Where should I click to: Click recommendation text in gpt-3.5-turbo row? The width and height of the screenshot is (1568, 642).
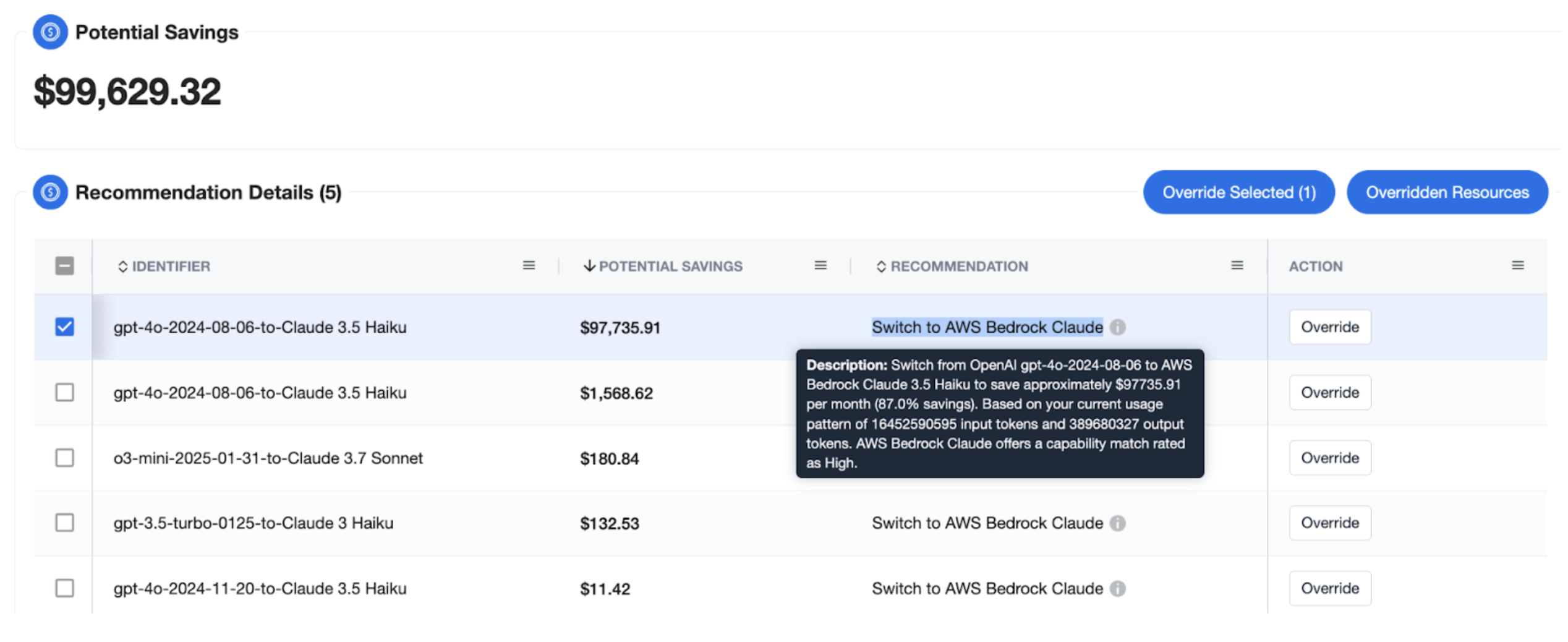point(987,523)
